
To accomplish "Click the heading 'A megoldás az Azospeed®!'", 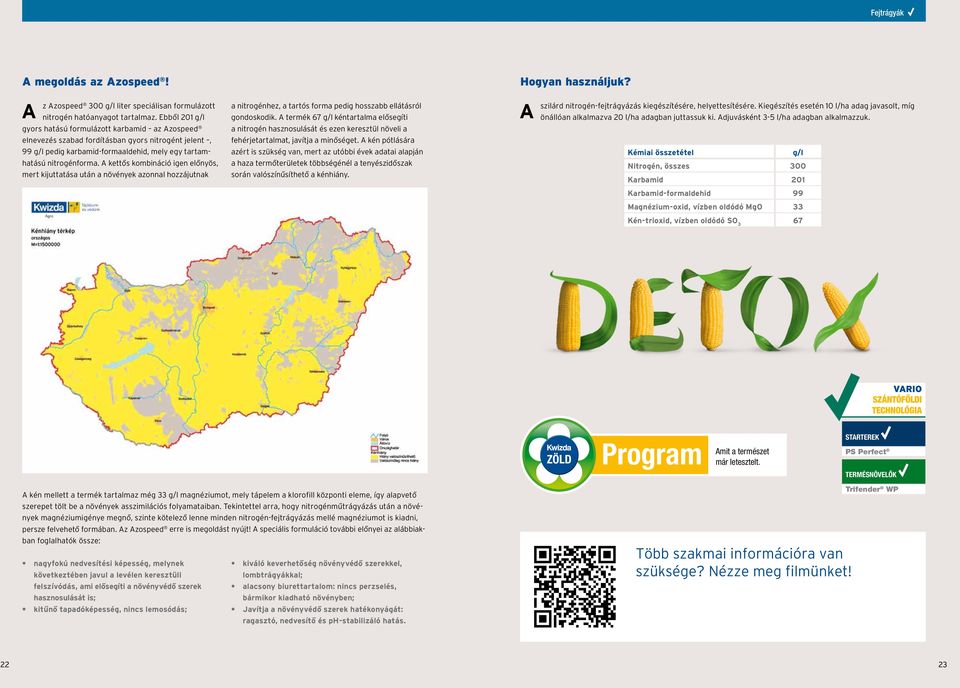I will [96, 81].
